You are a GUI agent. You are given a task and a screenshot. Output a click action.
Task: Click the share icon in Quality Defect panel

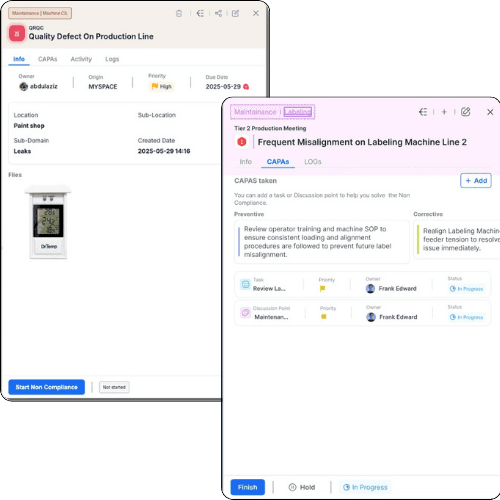[218, 13]
